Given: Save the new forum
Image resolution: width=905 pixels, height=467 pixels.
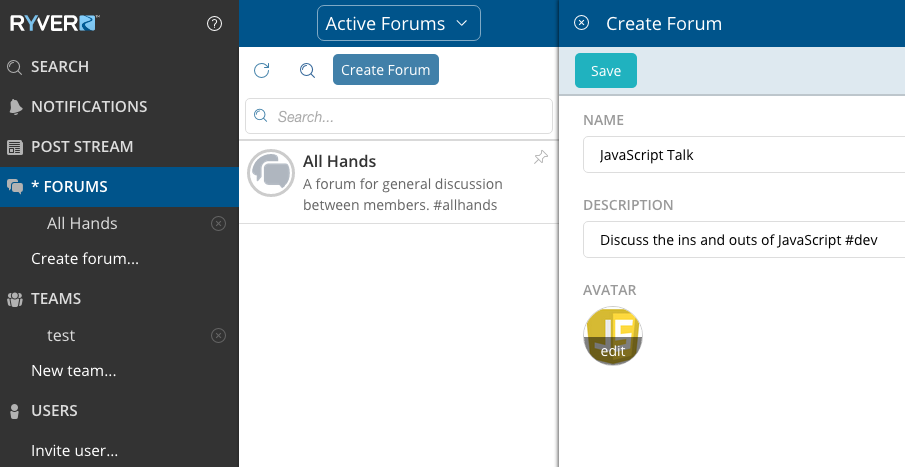Looking at the screenshot, I should coord(605,70).
